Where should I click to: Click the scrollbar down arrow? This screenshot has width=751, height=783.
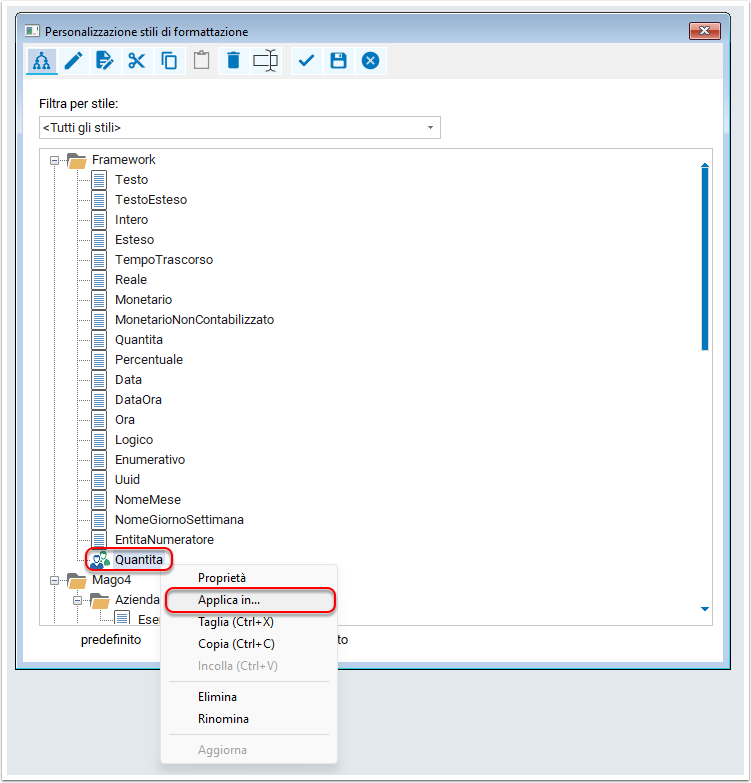(x=705, y=609)
